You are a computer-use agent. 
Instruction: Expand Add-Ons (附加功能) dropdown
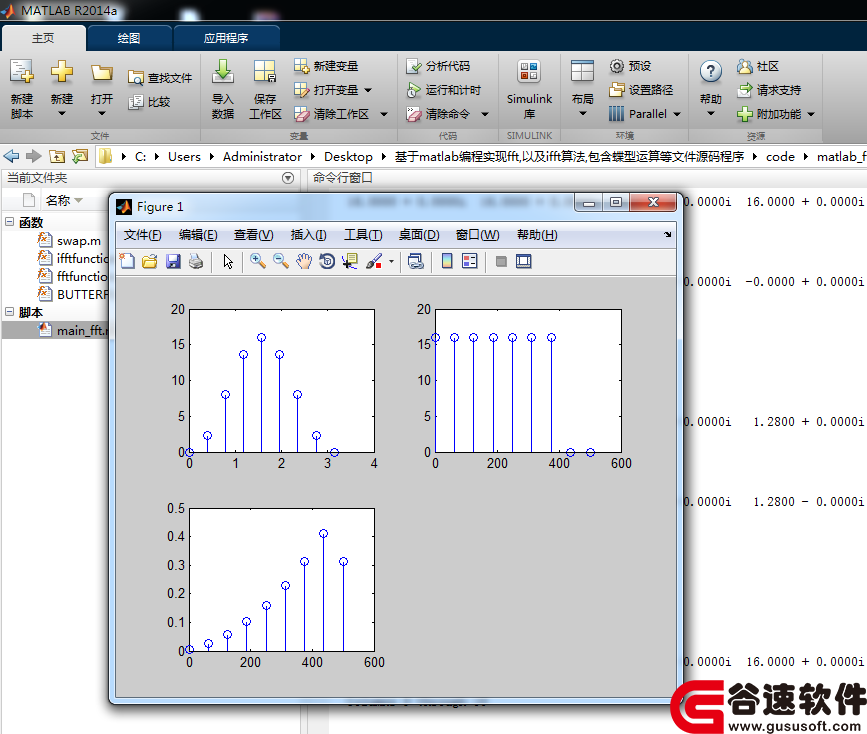(x=811, y=114)
